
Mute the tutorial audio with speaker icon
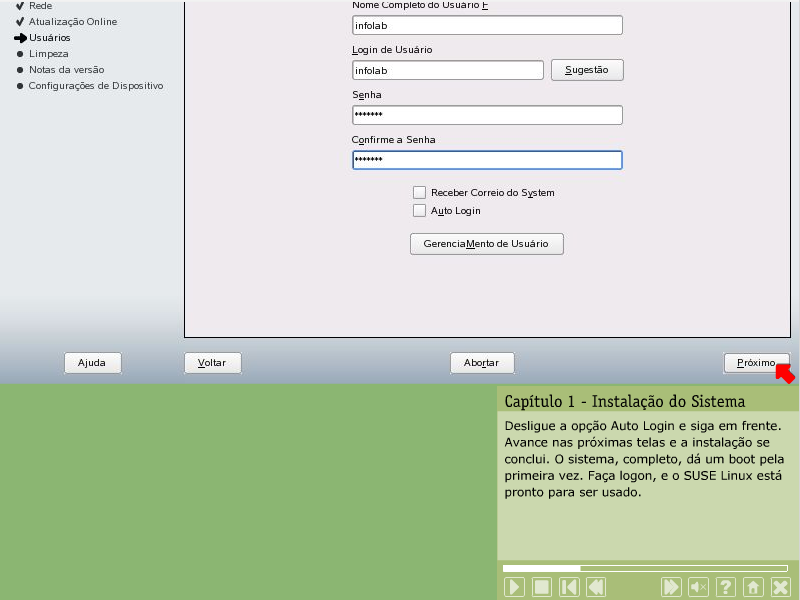tap(699, 587)
